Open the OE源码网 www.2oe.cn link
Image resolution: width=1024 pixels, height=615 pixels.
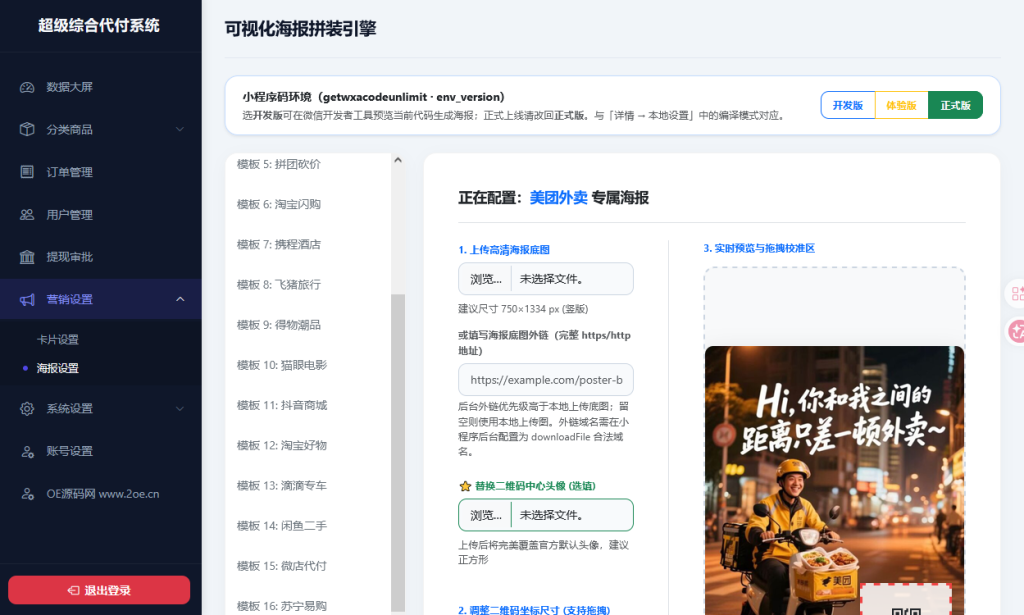(103, 494)
